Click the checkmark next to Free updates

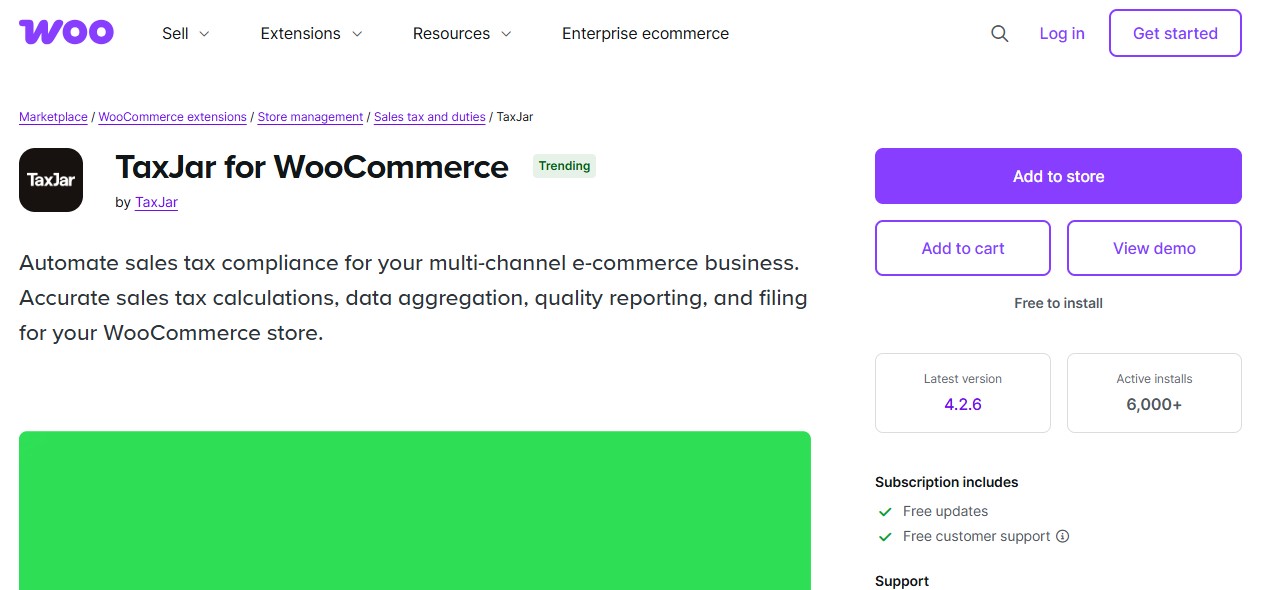pos(885,511)
